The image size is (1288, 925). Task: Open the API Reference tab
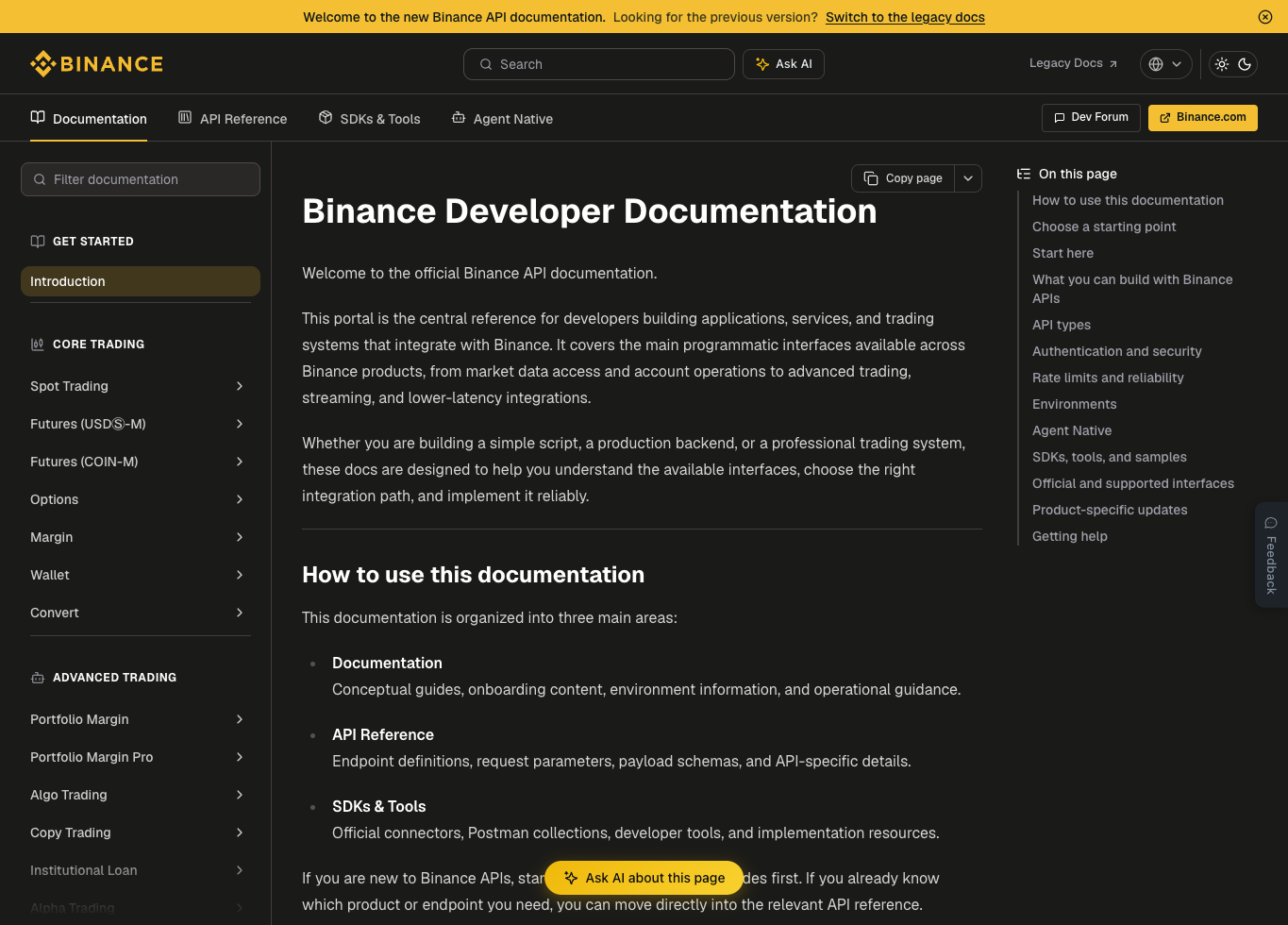click(232, 119)
